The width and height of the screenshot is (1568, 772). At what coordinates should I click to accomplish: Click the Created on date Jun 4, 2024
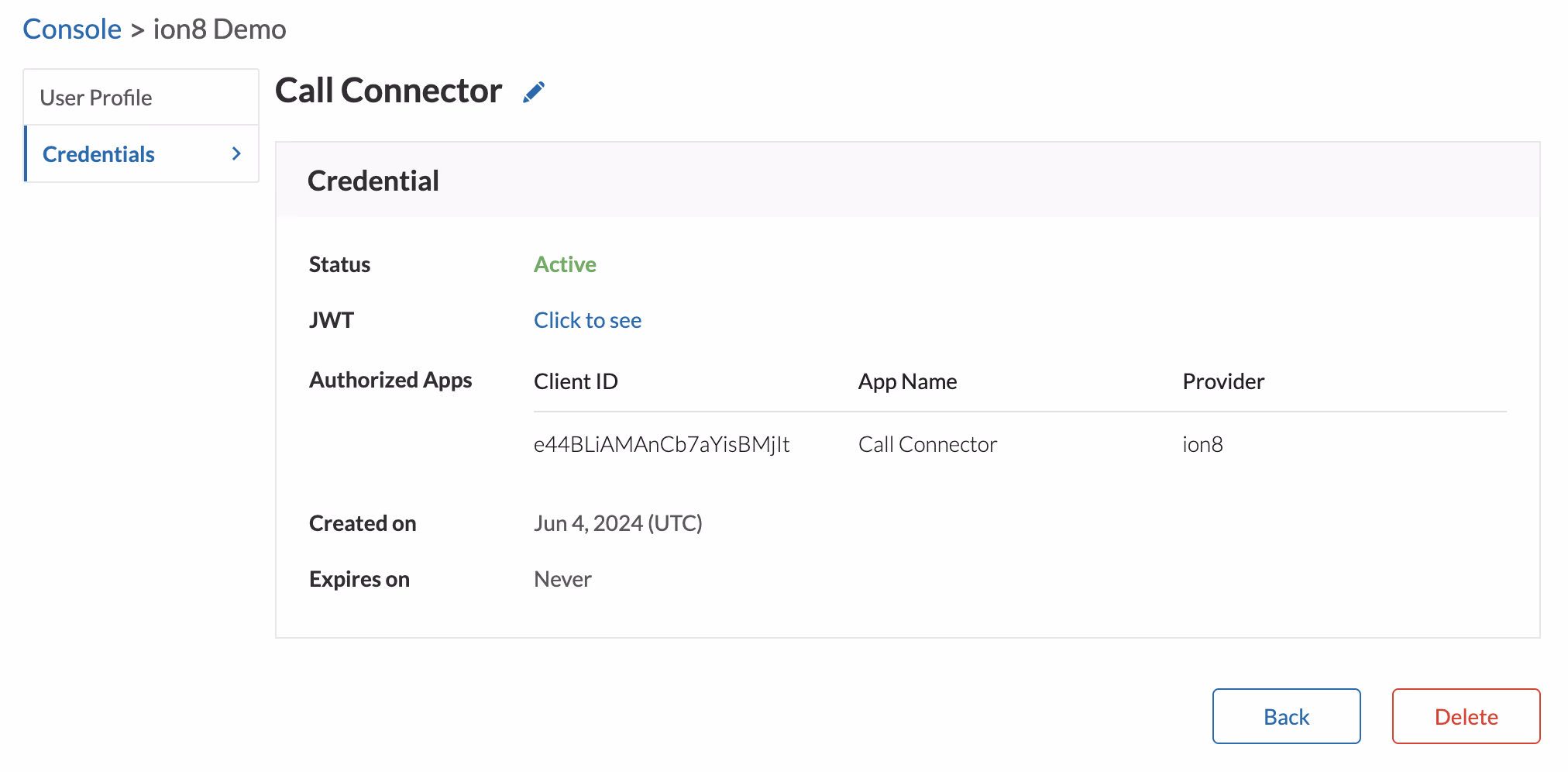coord(617,522)
